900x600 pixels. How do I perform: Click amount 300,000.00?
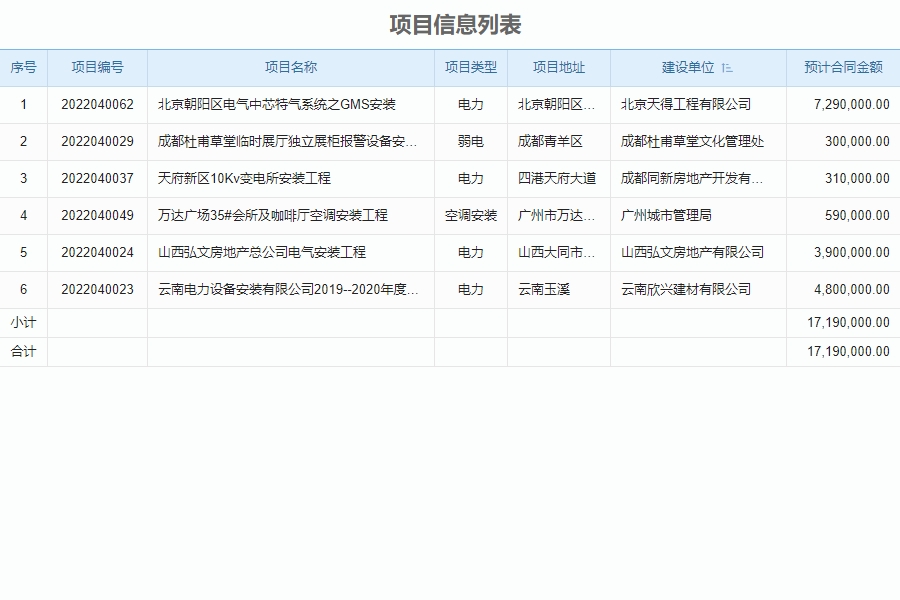click(x=858, y=141)
